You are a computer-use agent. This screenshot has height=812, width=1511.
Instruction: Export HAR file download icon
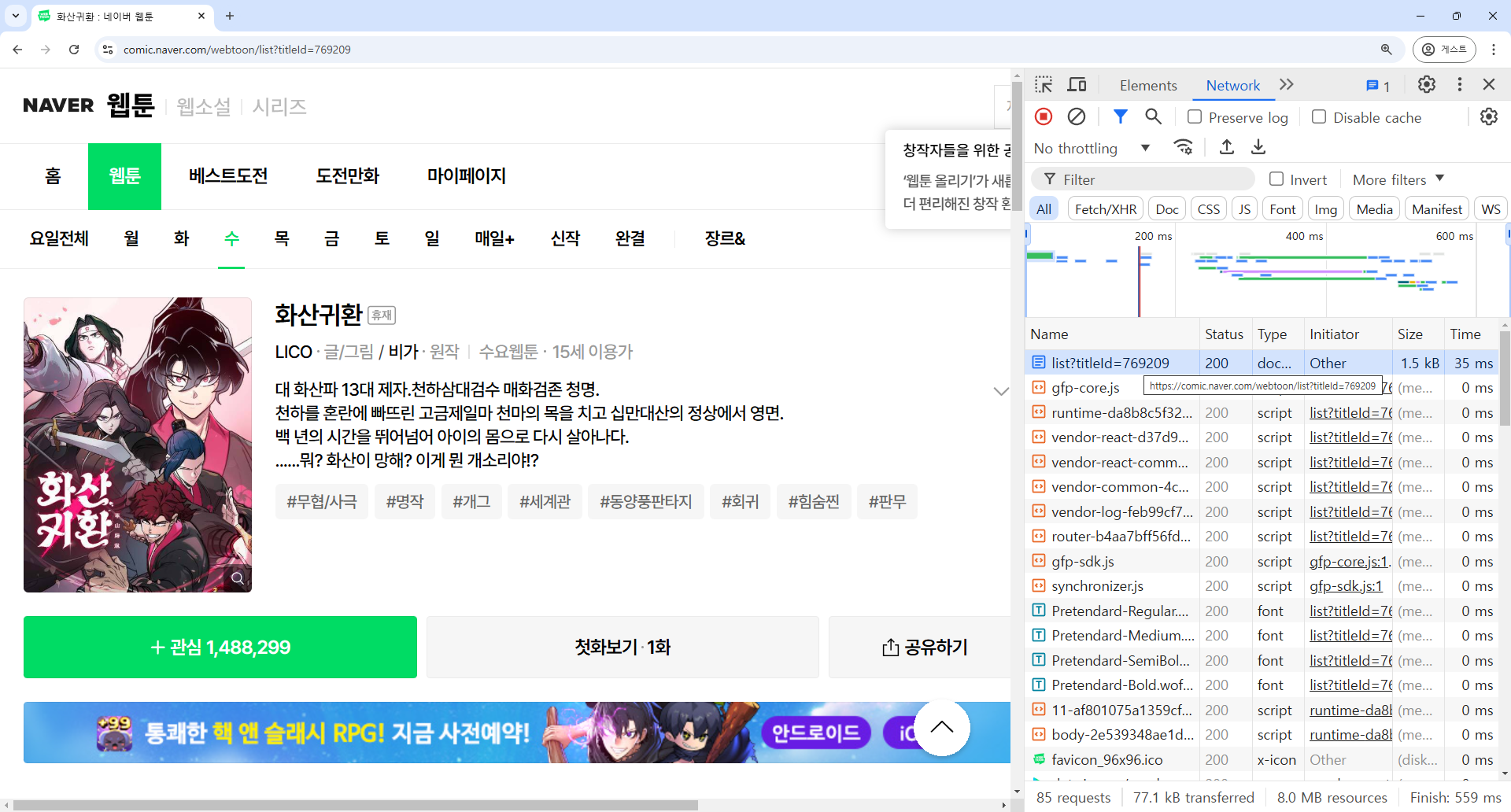click(x=1258, y=147)
